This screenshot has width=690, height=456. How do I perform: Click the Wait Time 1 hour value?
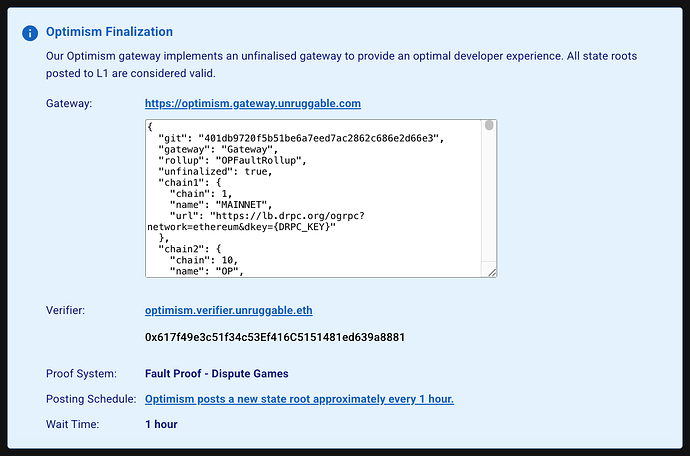(x=161, y=424)
